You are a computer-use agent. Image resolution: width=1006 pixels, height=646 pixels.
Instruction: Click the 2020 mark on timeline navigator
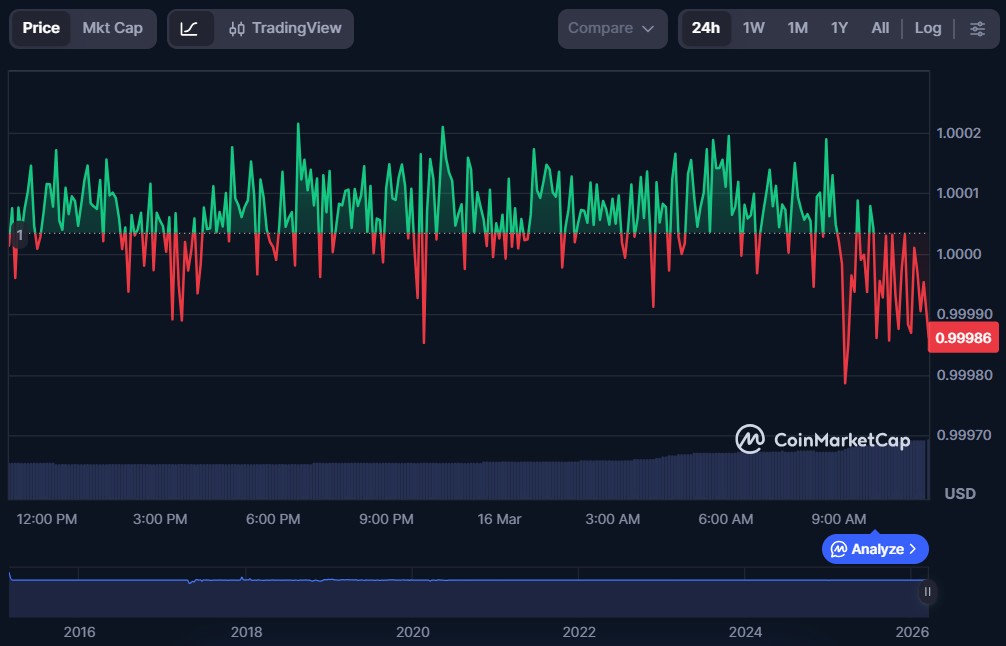412,632
